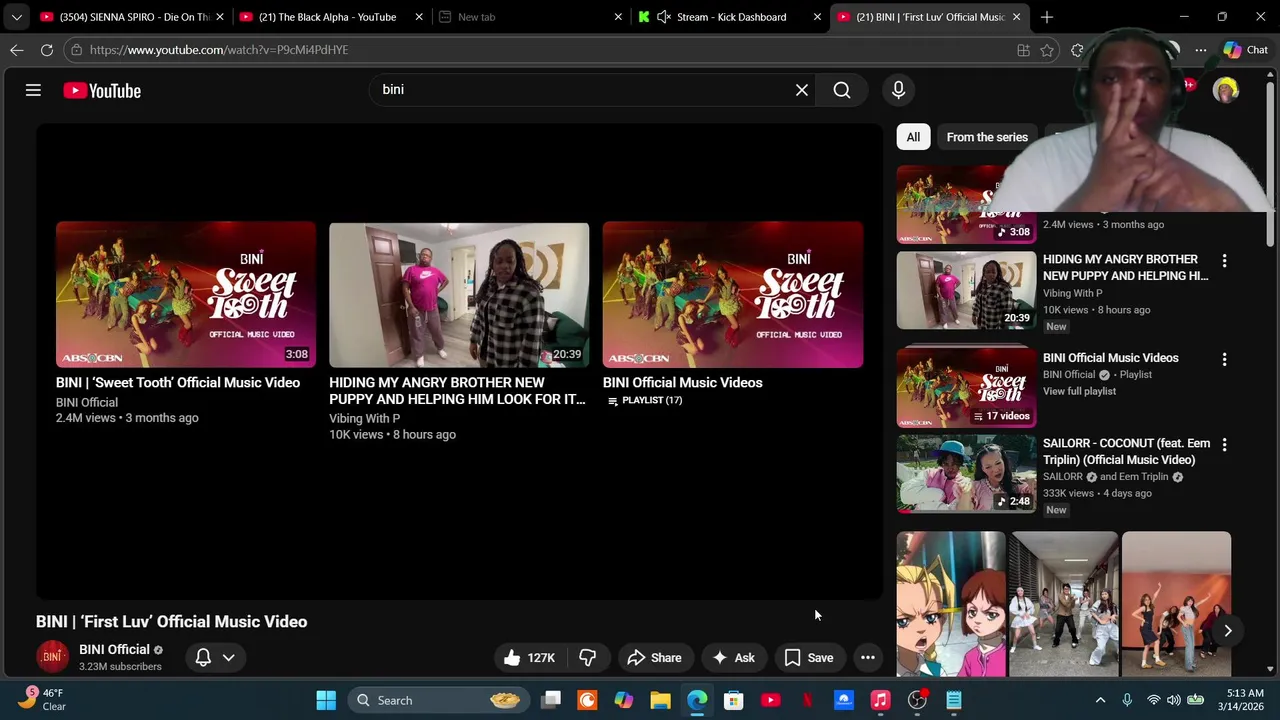Click the notification bell for BINI Official

203,657
